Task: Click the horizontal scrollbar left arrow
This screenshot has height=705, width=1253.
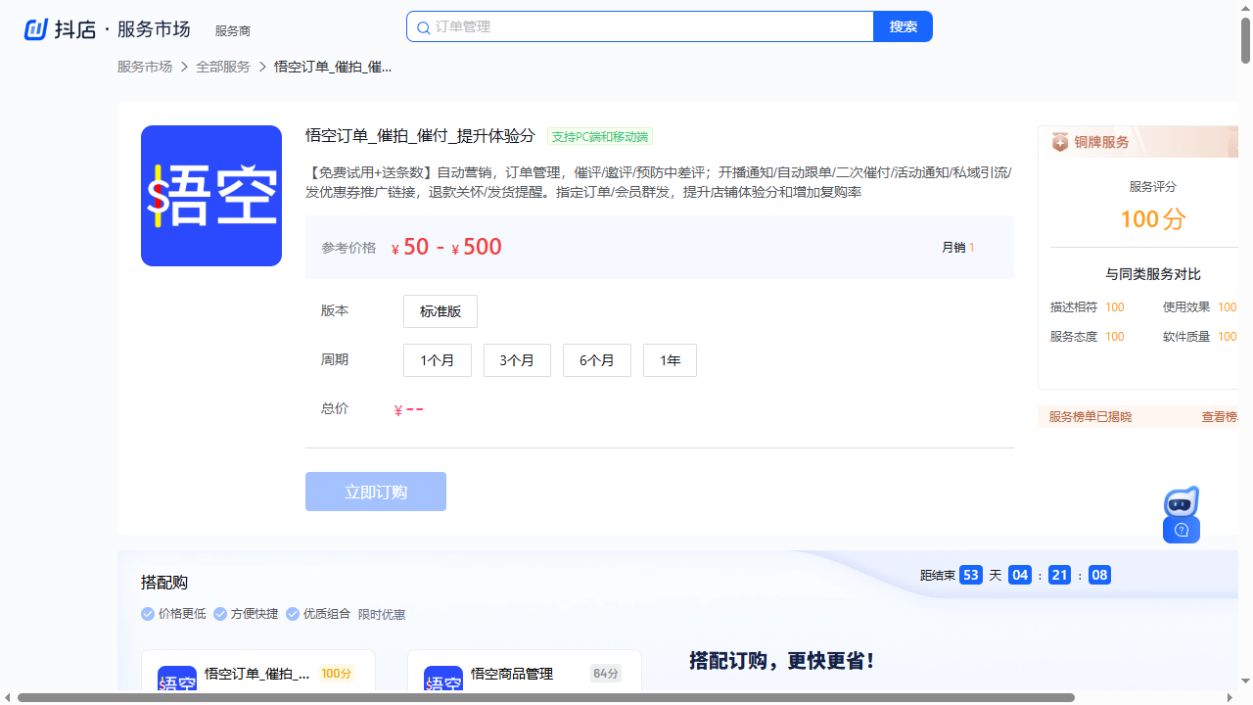Action: (x=8, y=697)
